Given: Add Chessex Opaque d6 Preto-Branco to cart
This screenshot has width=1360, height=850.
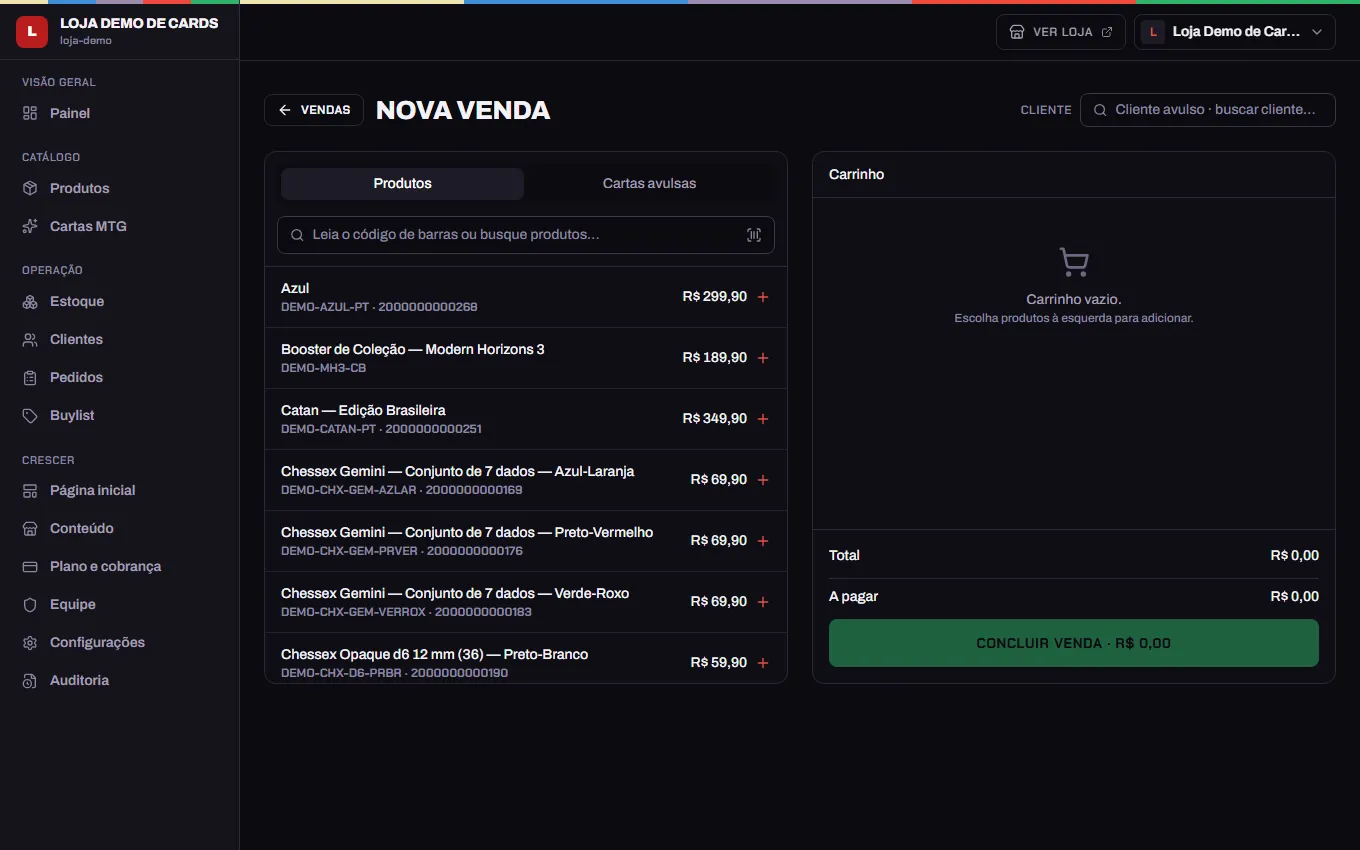Looking at the screenshot, I should [763, 663].
